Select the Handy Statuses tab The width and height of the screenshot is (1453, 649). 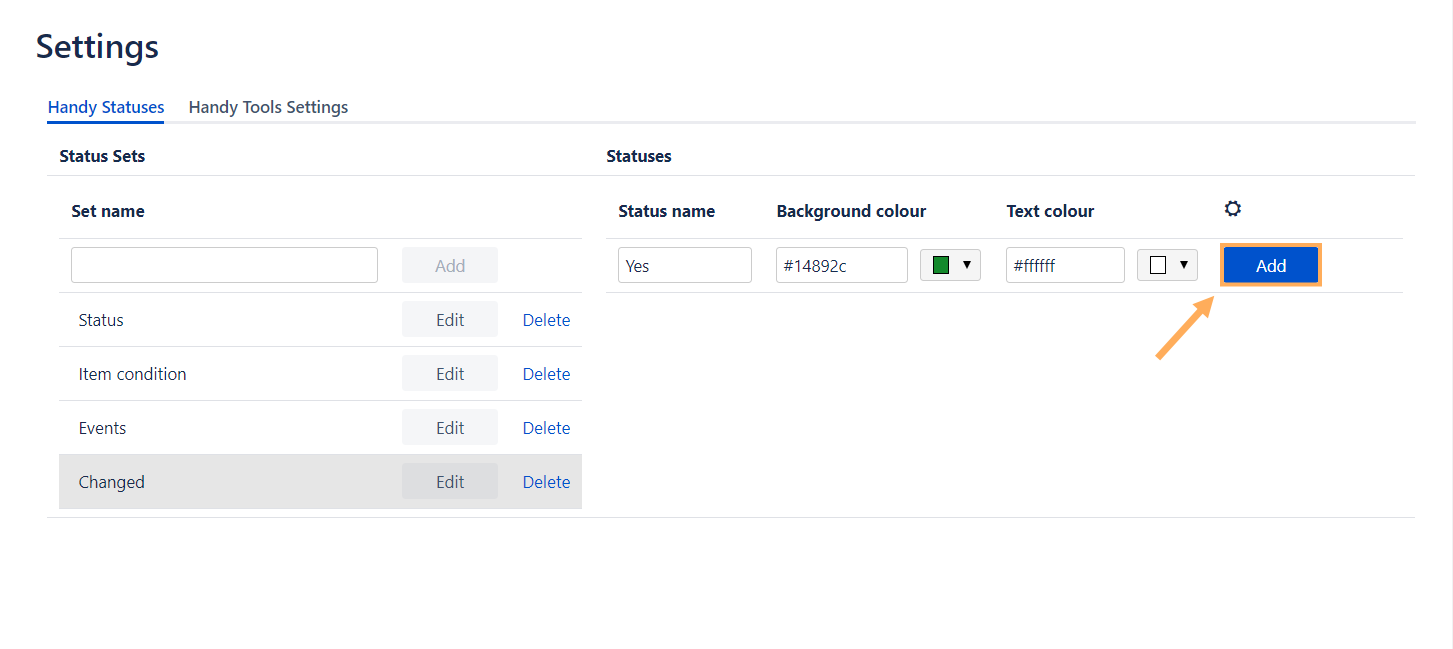pos(106,107)
